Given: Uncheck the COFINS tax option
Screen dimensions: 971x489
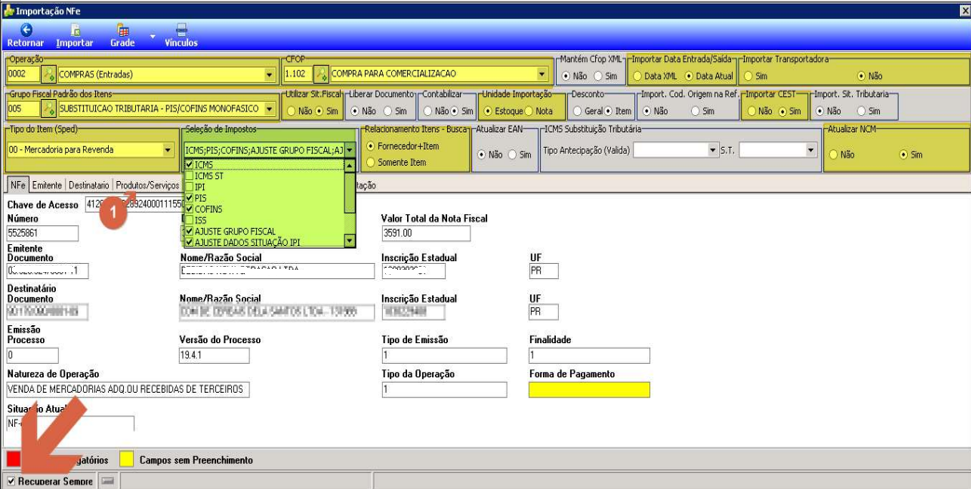Looking at the screenshot, I should point(189,209).
